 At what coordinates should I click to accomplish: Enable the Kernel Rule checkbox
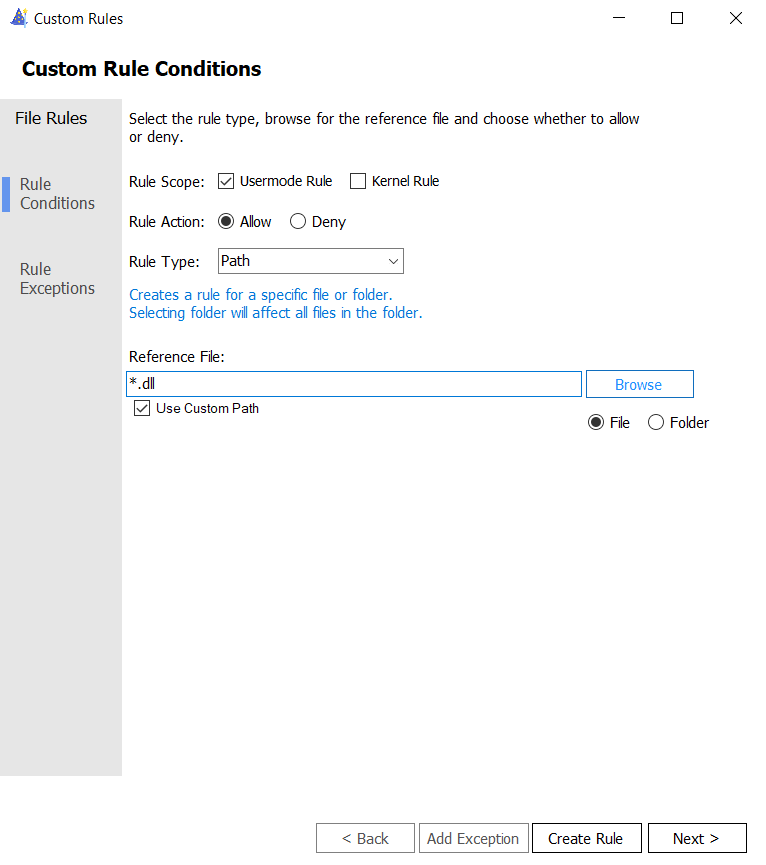(358, 181)
